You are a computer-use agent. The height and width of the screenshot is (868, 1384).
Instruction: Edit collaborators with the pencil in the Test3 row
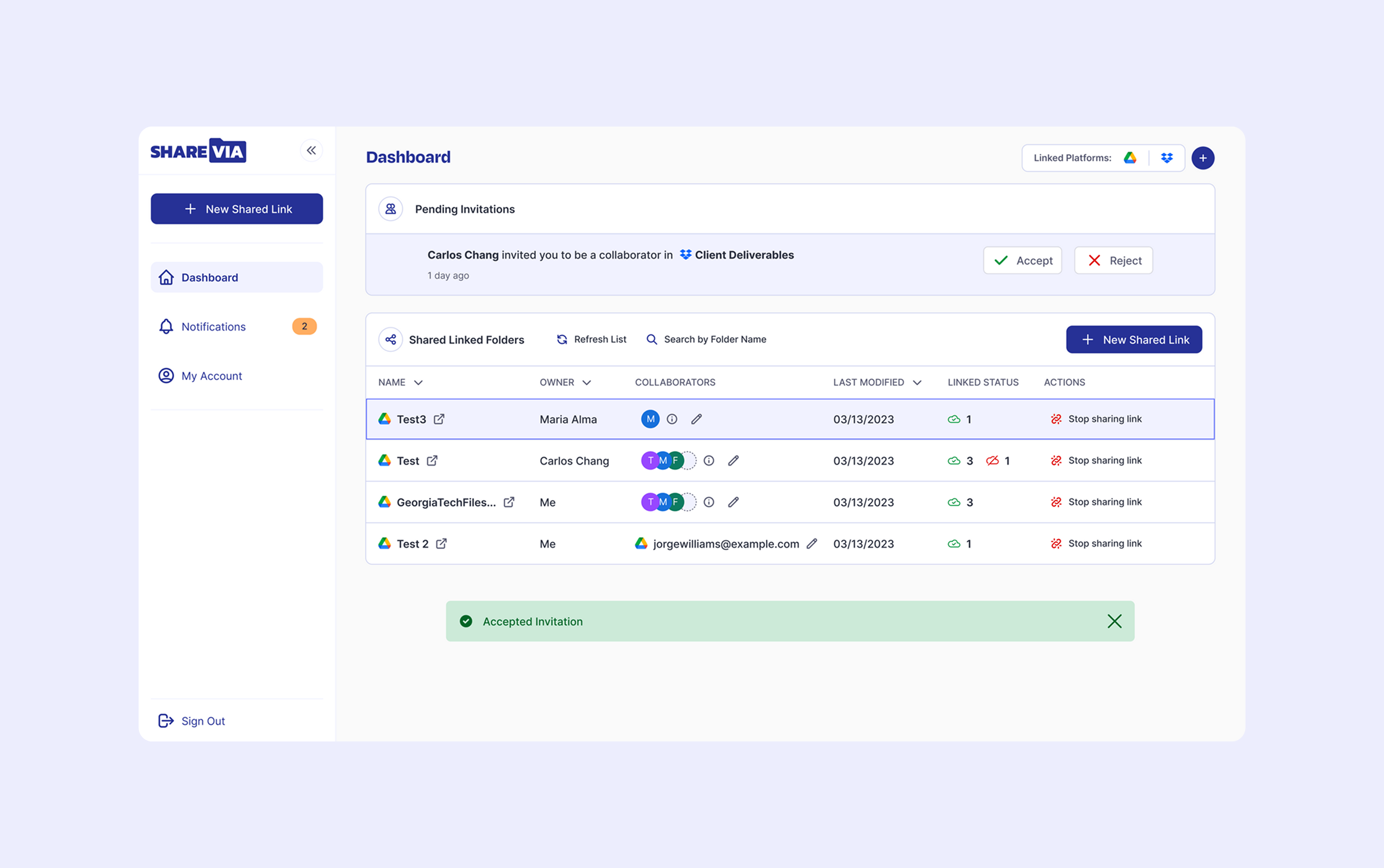696,419
